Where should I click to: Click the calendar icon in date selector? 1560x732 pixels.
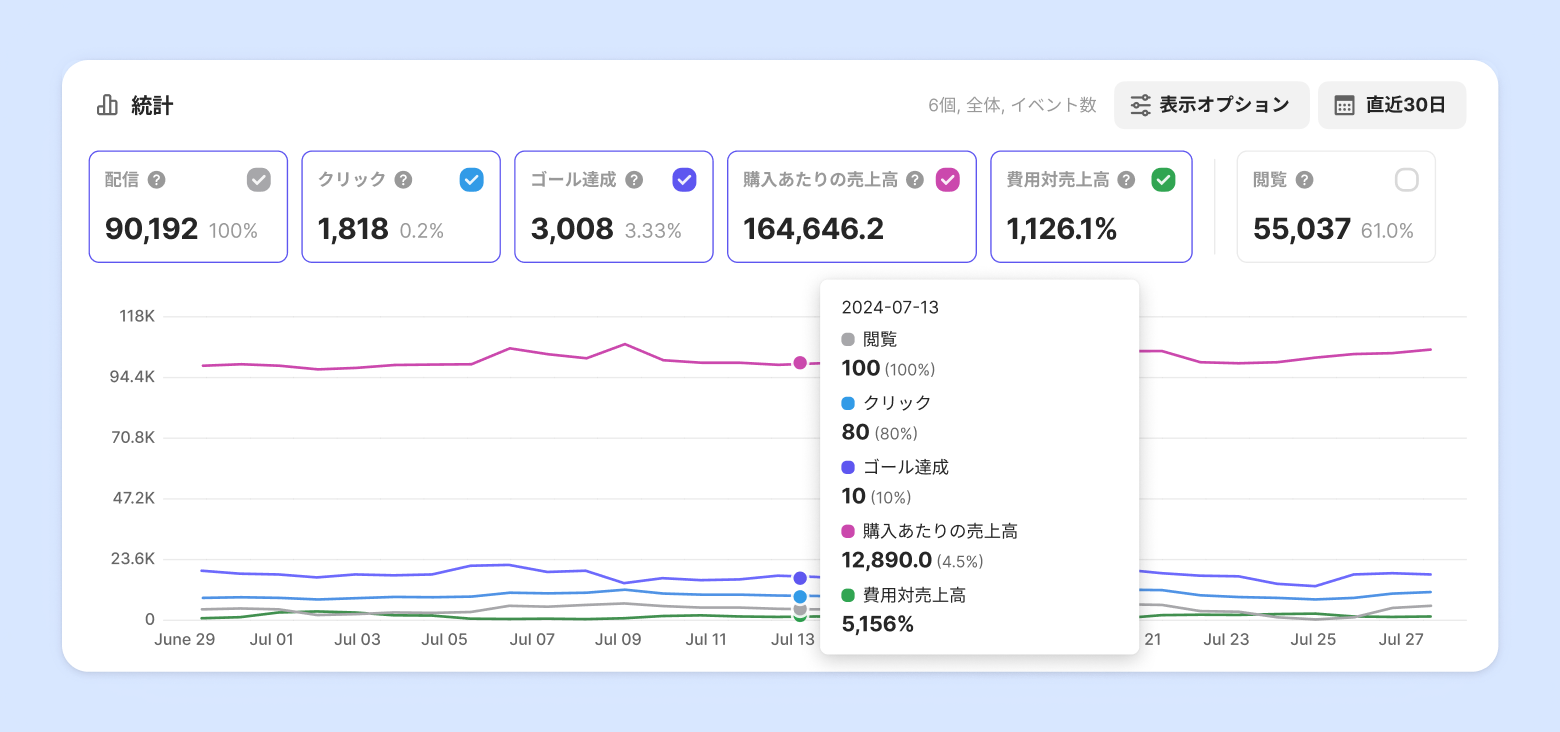[x=1345, y=105]
